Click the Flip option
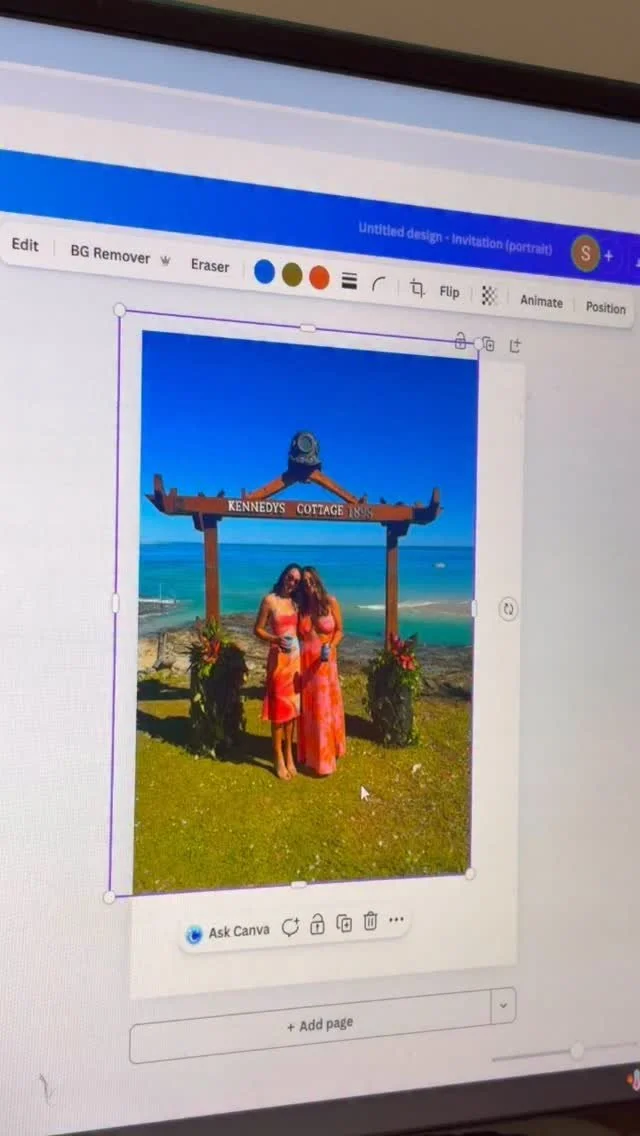 (x=449, y=292)
